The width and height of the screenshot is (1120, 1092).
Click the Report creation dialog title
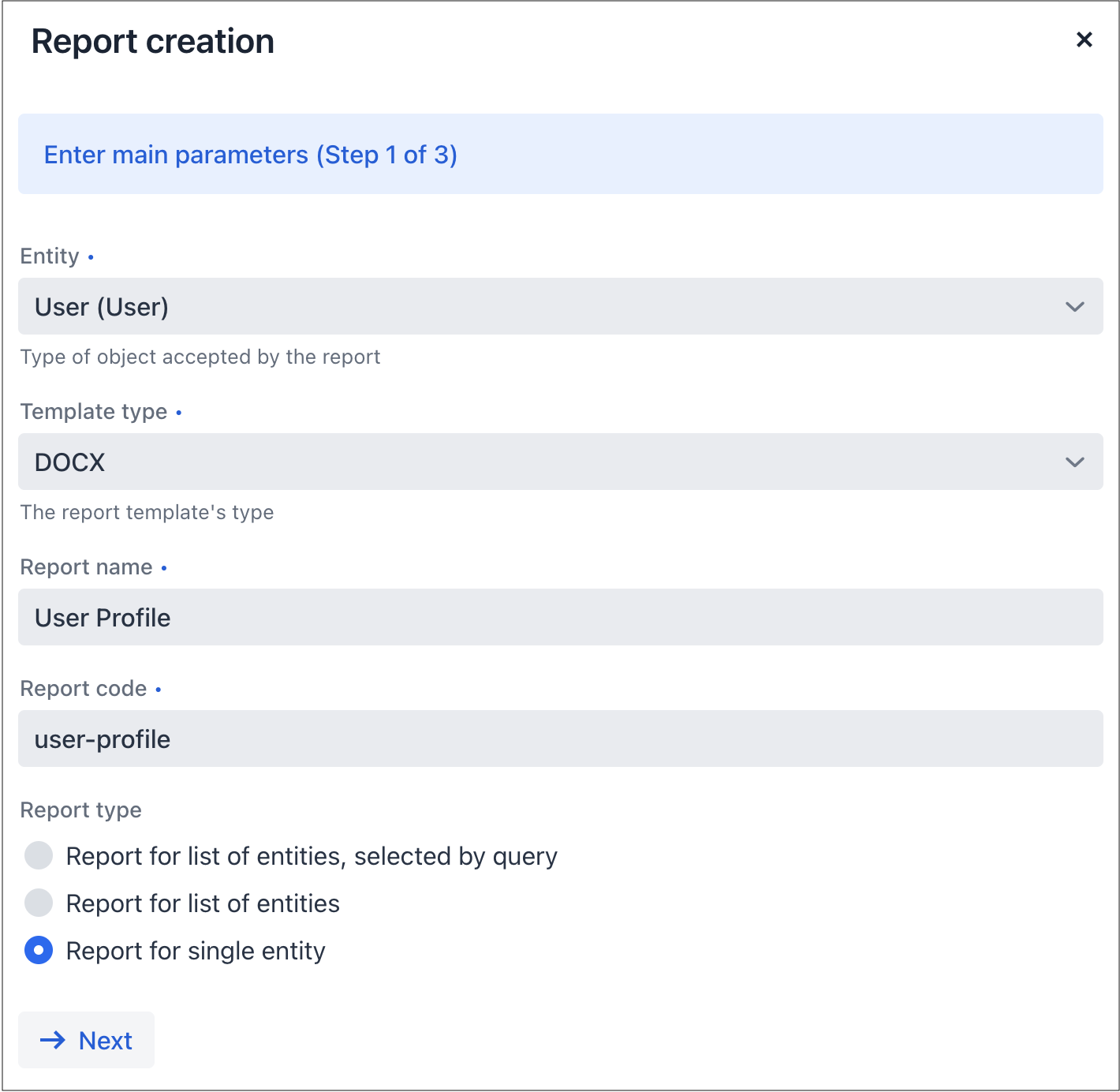click(153, 41)
